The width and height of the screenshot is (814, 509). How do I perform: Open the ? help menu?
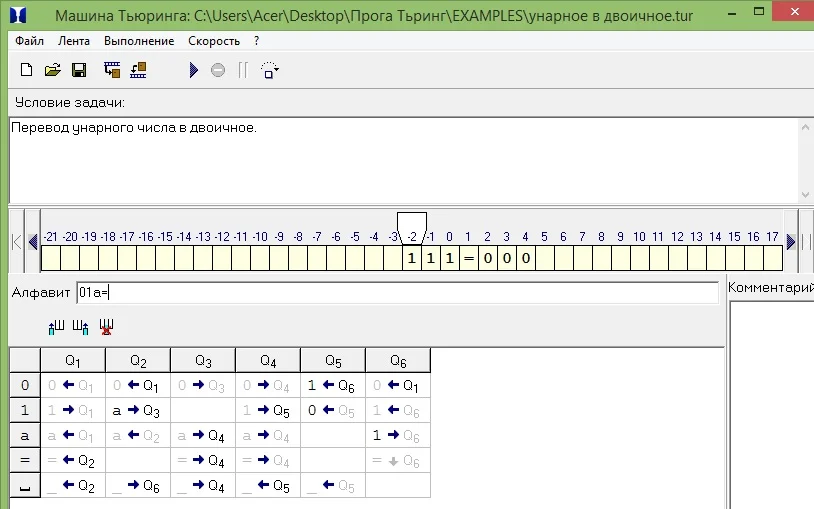[256, 41]
